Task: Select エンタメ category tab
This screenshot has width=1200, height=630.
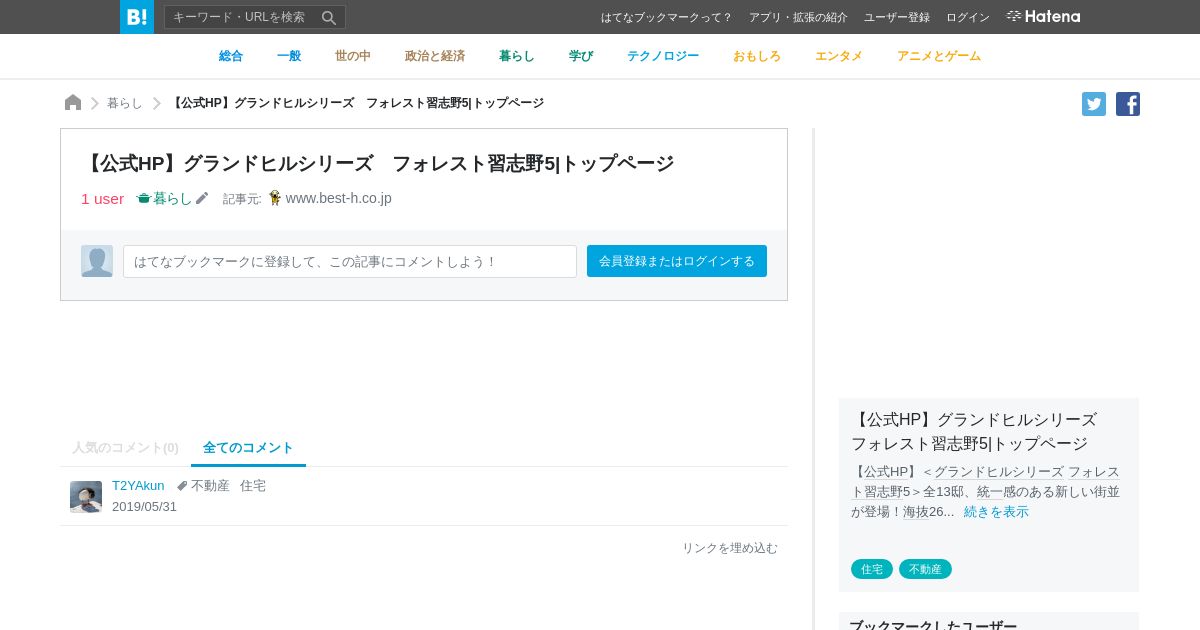Action: tap(839, 56)
